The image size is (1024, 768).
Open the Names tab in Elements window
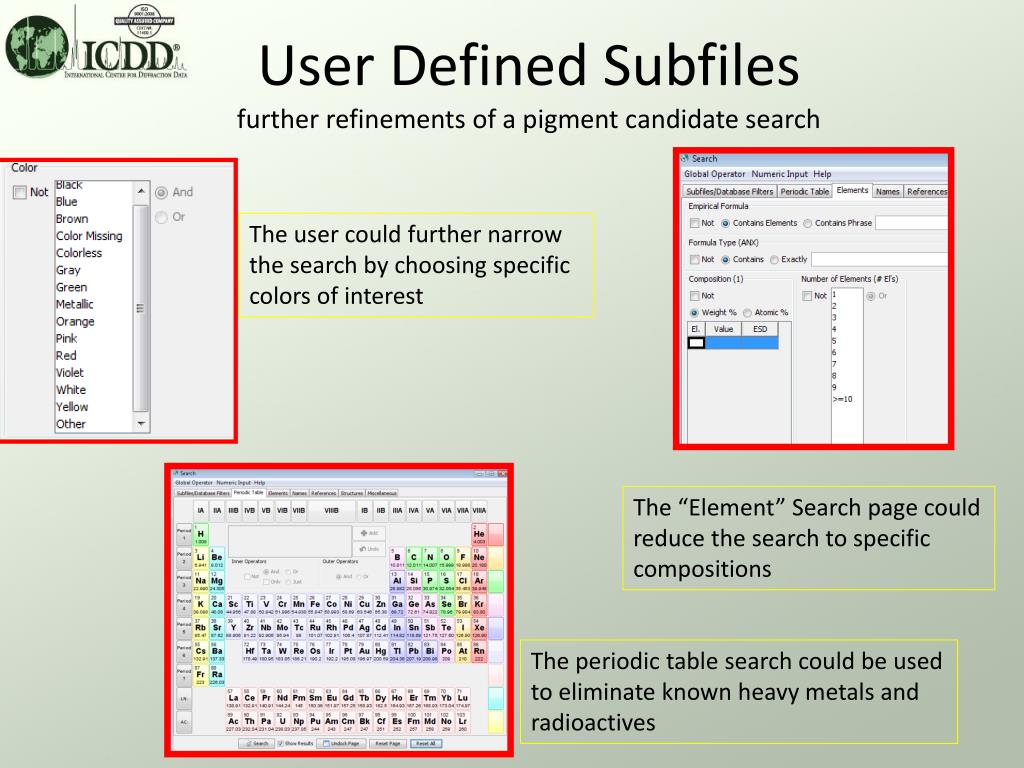(x=888, y=191)
